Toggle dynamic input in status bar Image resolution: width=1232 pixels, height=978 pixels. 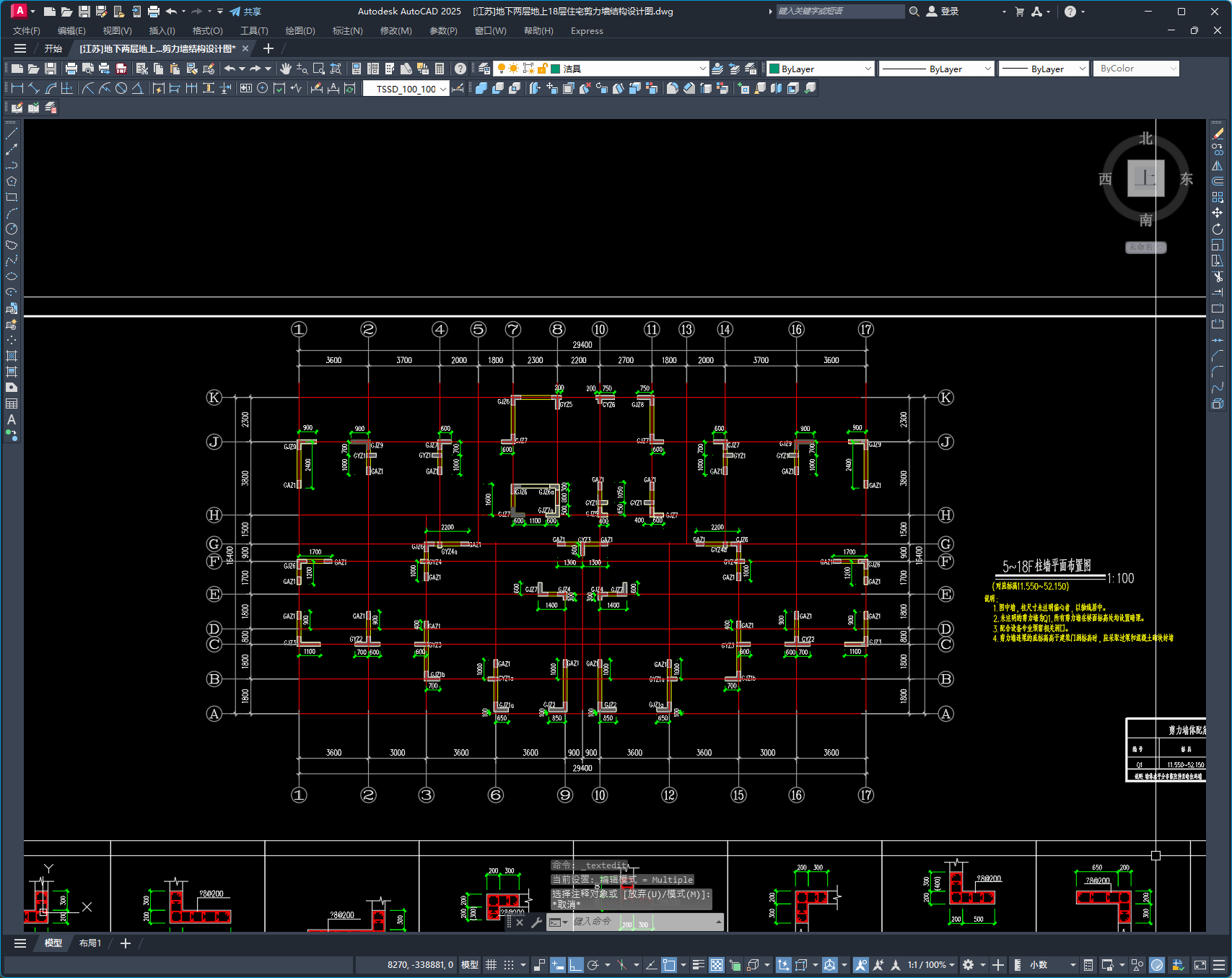click(558, 965)
